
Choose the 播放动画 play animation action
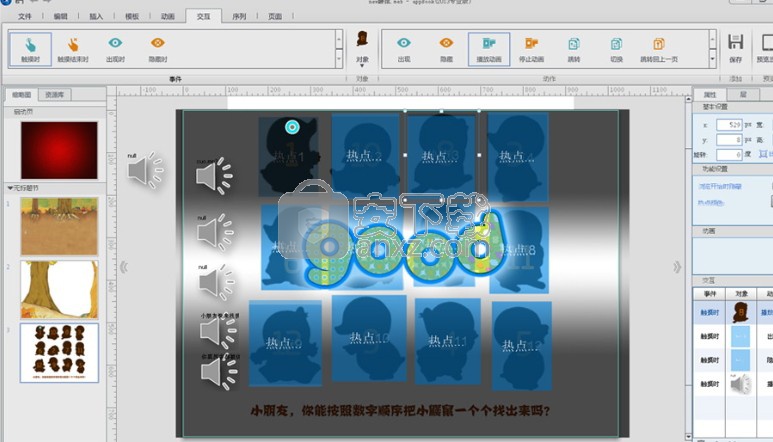coord(489,49)
